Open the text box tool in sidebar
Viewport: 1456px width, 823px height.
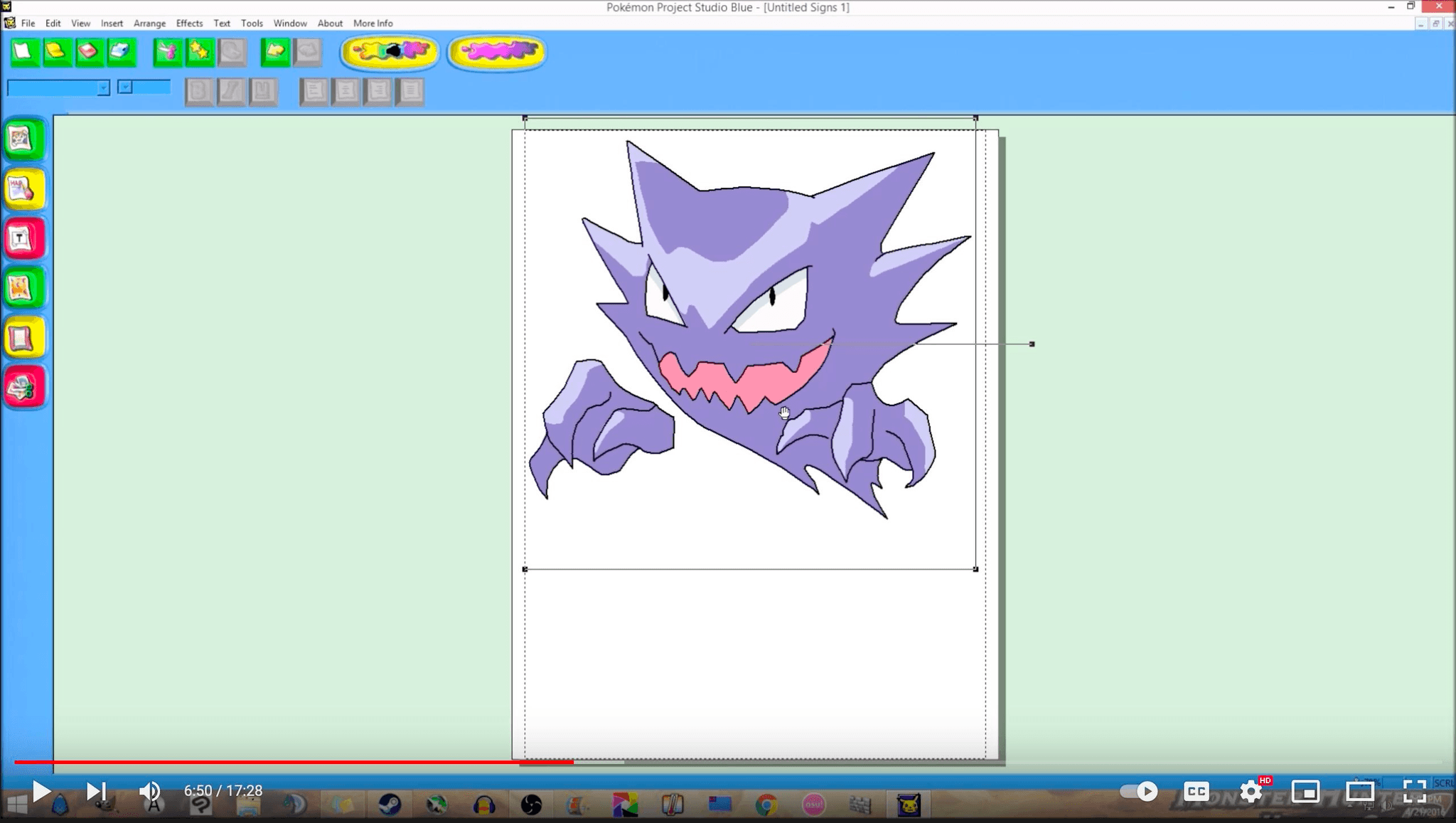pyautogui.click(x=23, y=239)
